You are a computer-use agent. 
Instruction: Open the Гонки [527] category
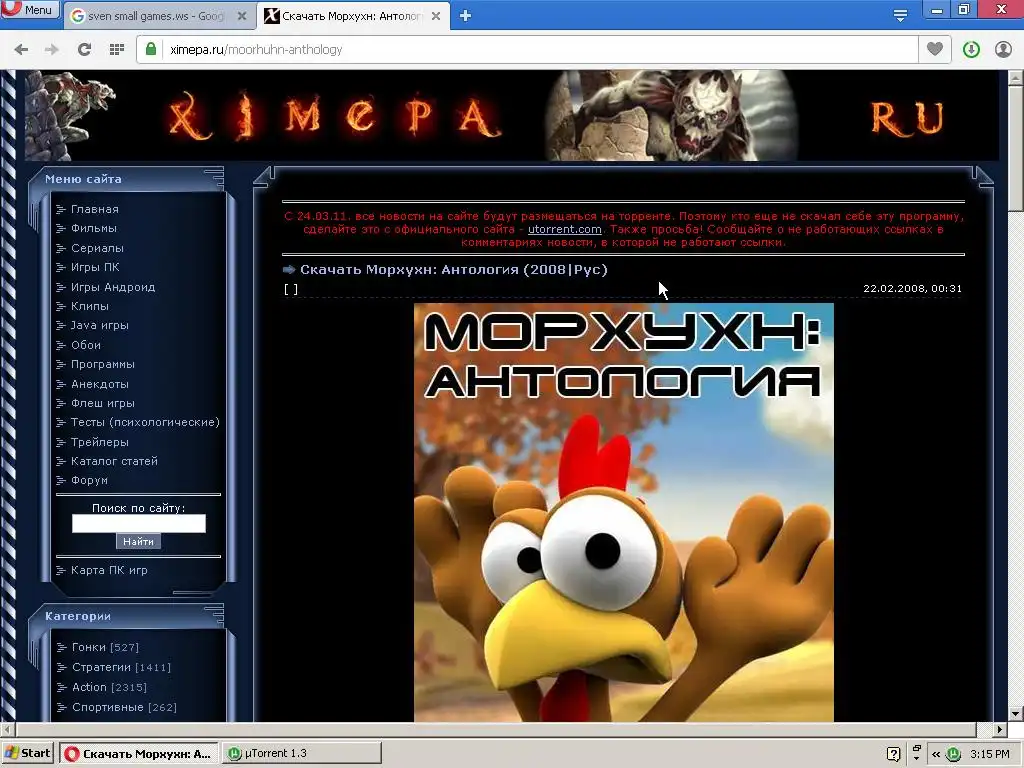tap(105, 647)
